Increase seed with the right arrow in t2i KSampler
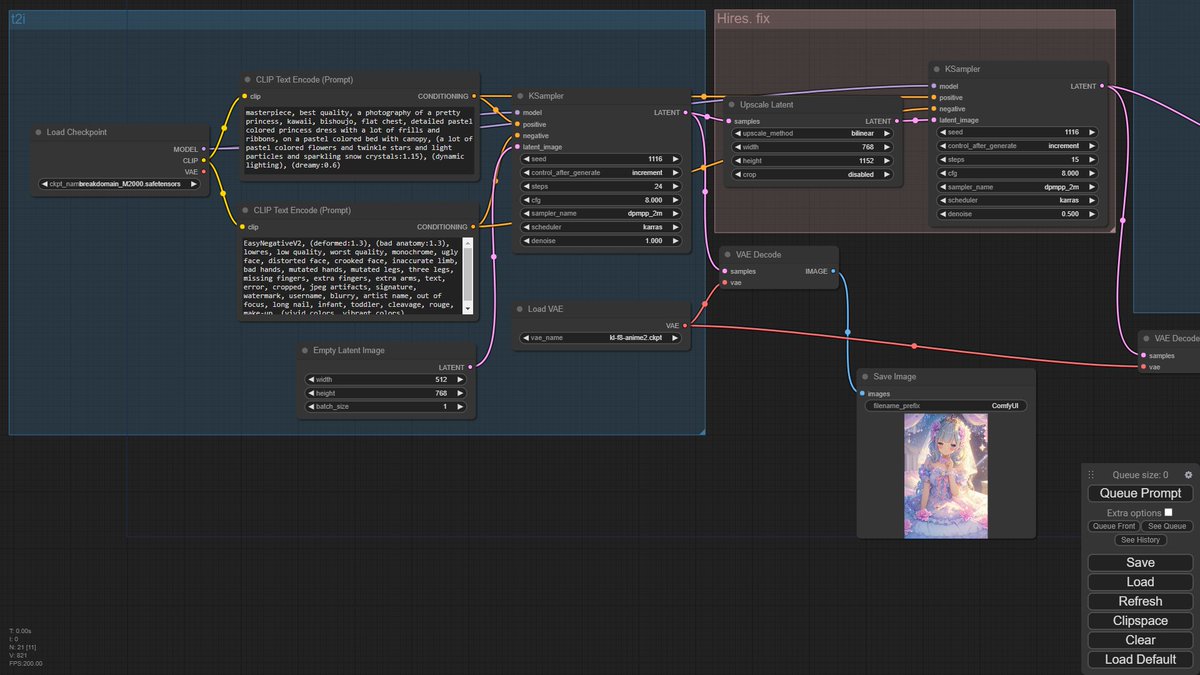The image size is (1200, 675). [676, 159]
